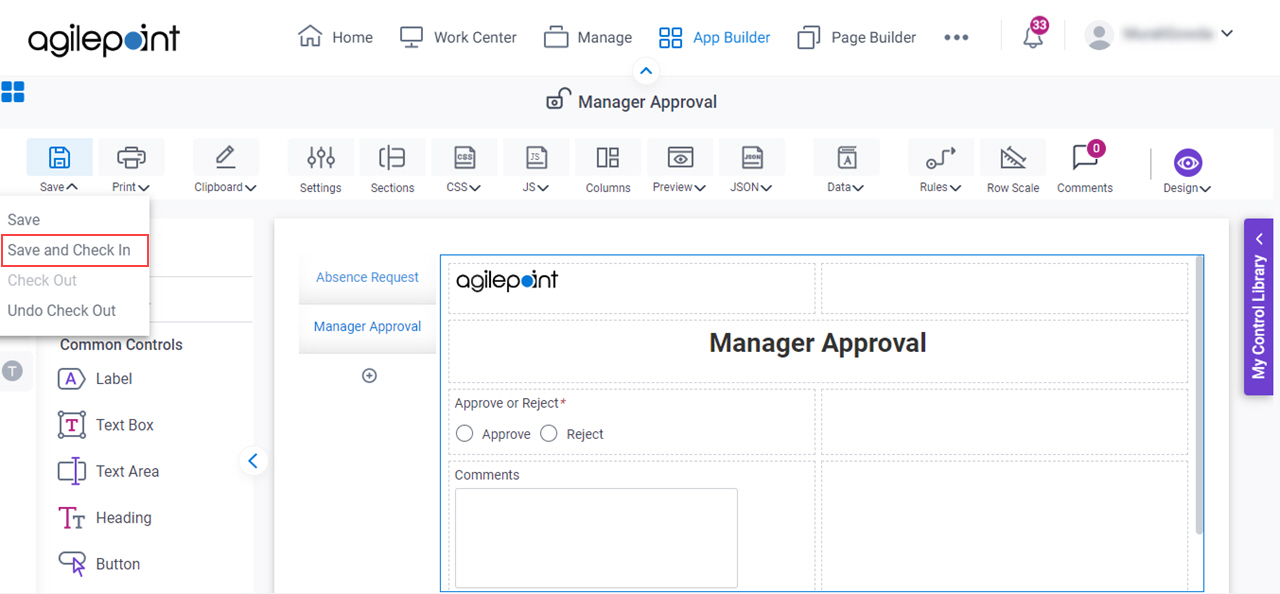
Task: Open notifications bell with 33 badge
Action: point(1034,37)
